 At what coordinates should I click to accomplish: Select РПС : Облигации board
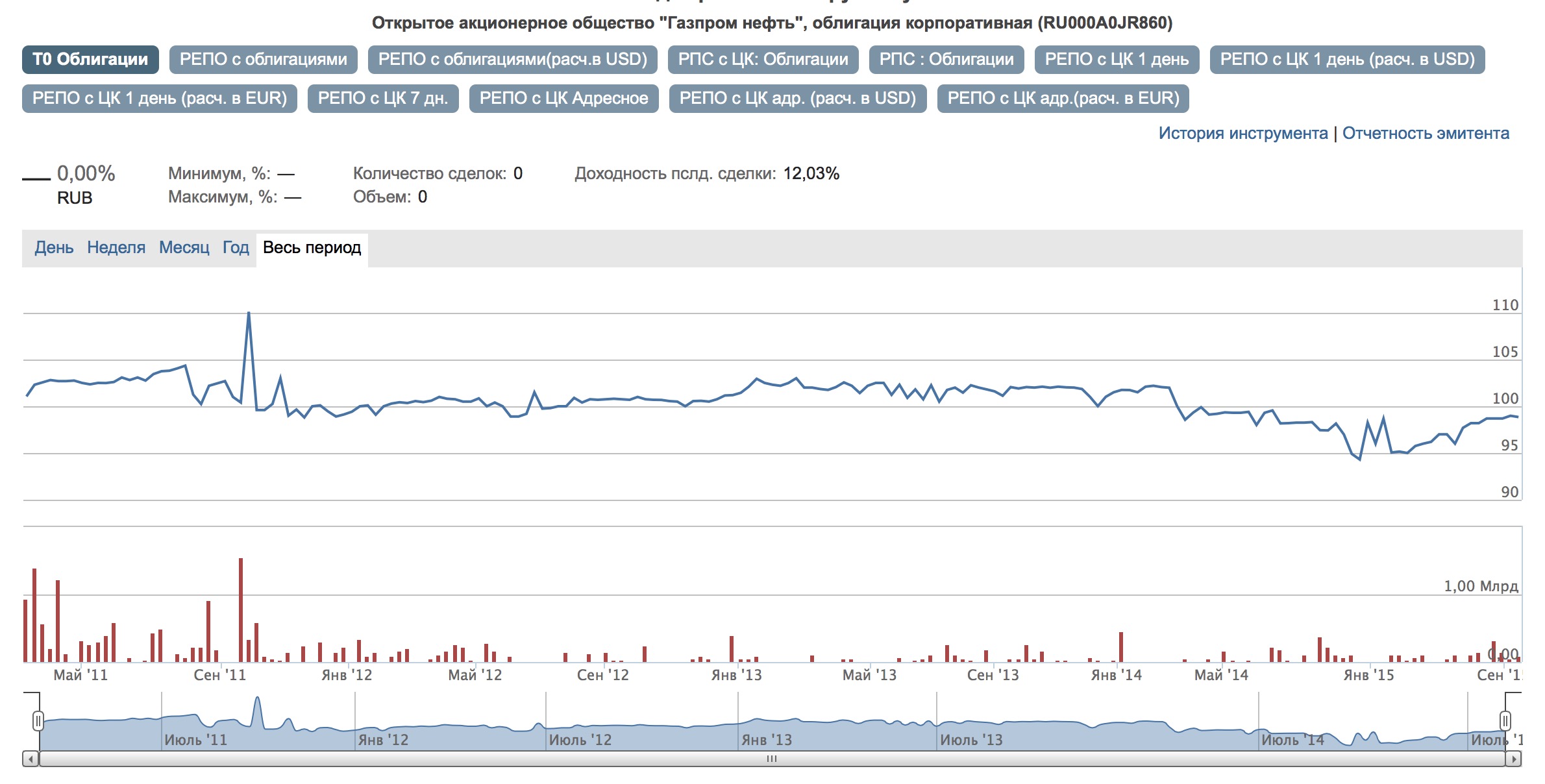[x=946, y=60]
